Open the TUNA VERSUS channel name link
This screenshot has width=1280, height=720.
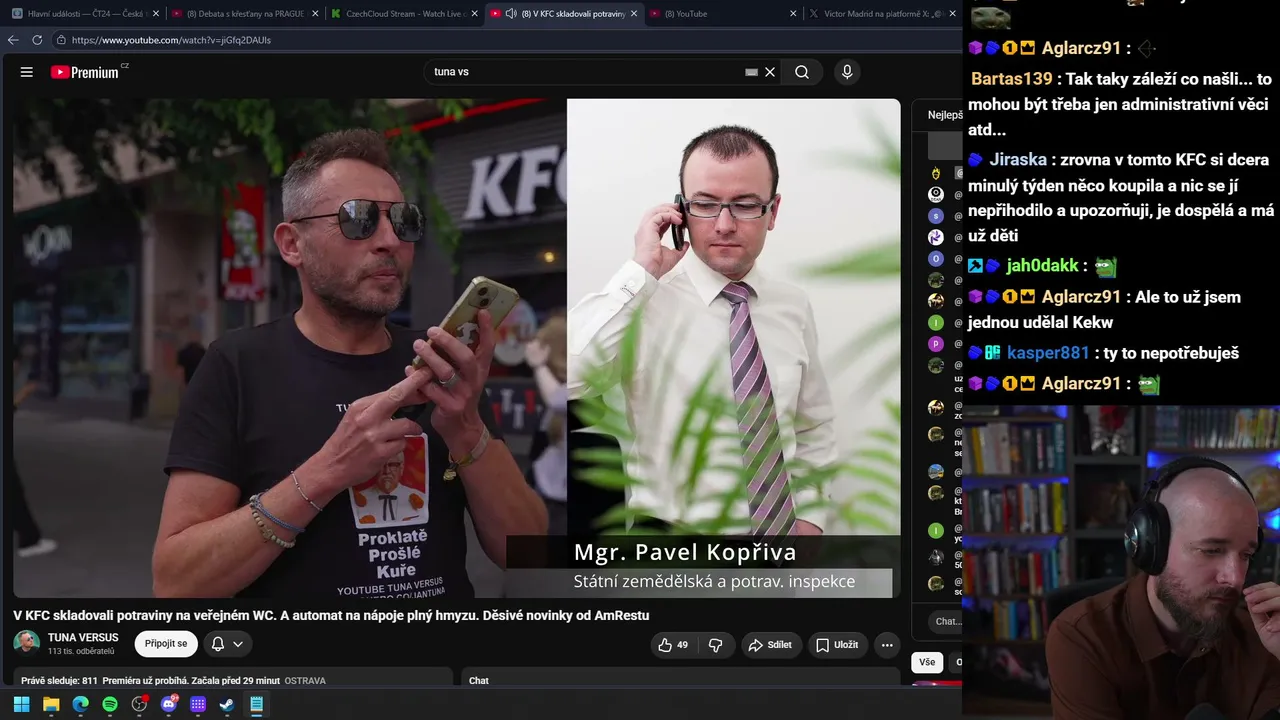(x=83, y=637)
